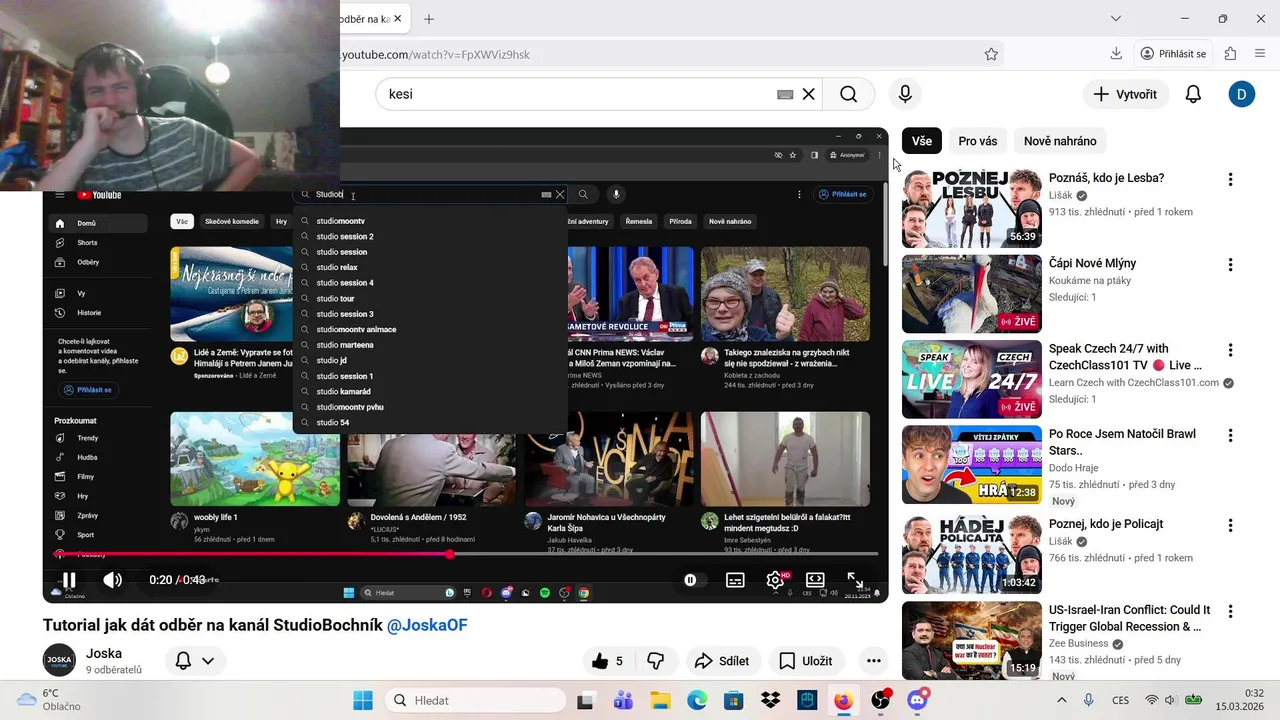Run search with magnifier button
1280x720 pixels.
coord(849,94)
